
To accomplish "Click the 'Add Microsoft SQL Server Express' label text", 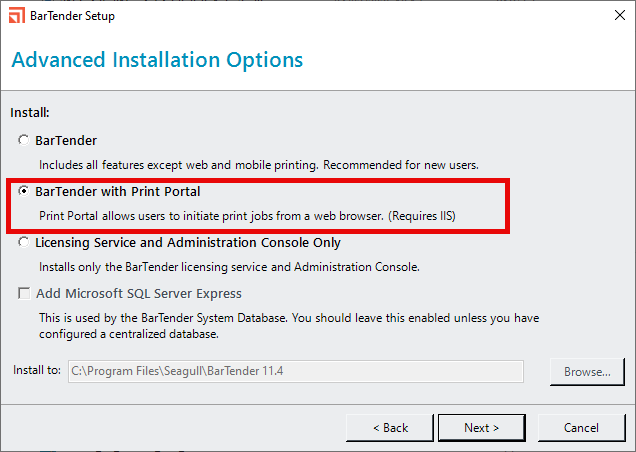I will coord(139,293).
